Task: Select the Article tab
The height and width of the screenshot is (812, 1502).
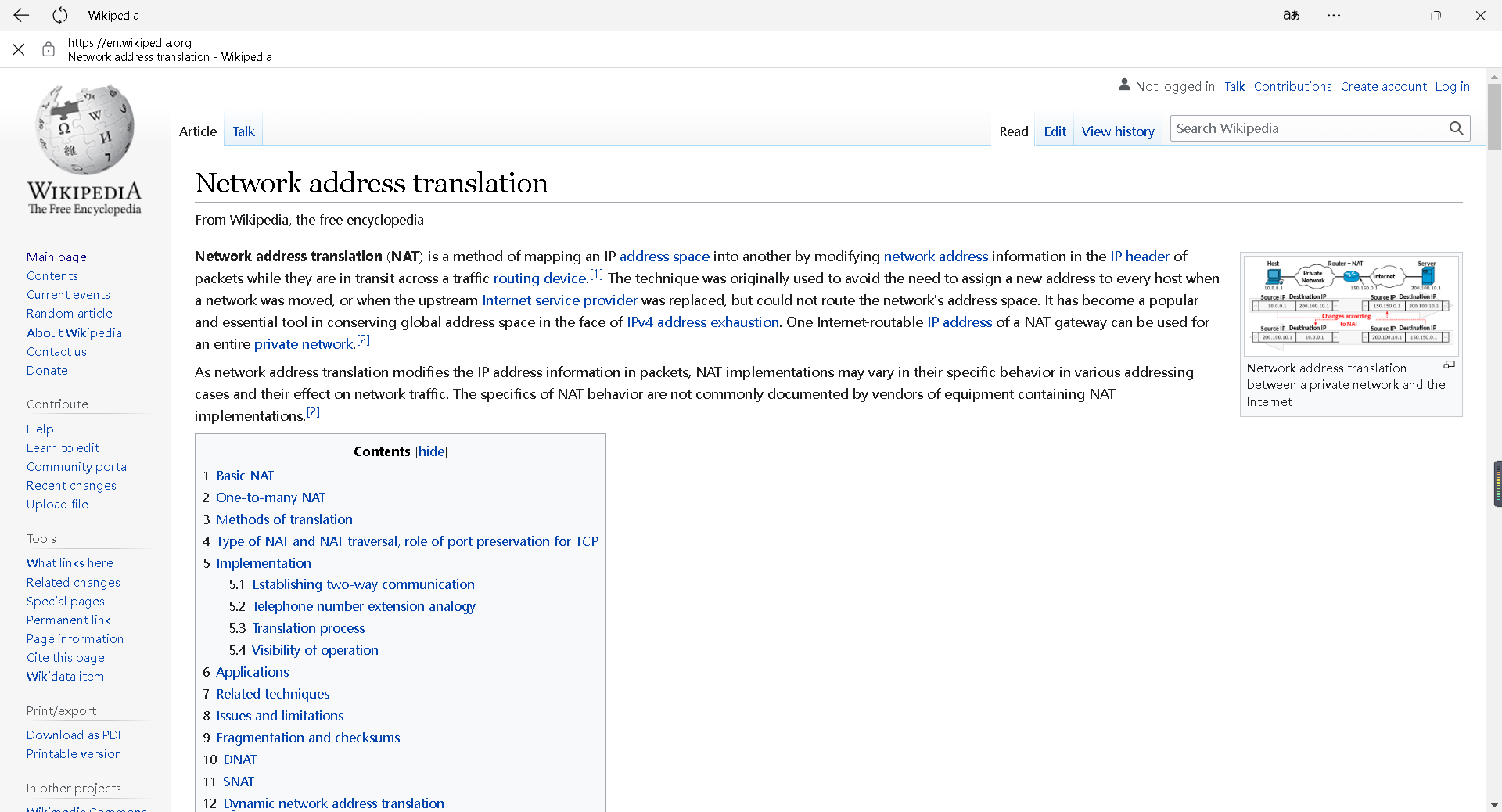Action: (x=198, y=131)
